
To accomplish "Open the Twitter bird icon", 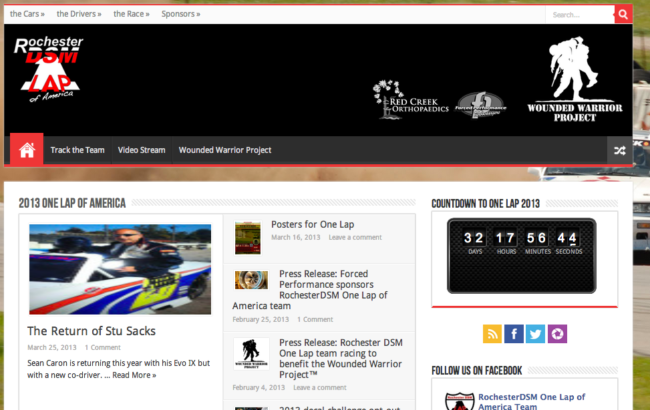I will 535,334.
